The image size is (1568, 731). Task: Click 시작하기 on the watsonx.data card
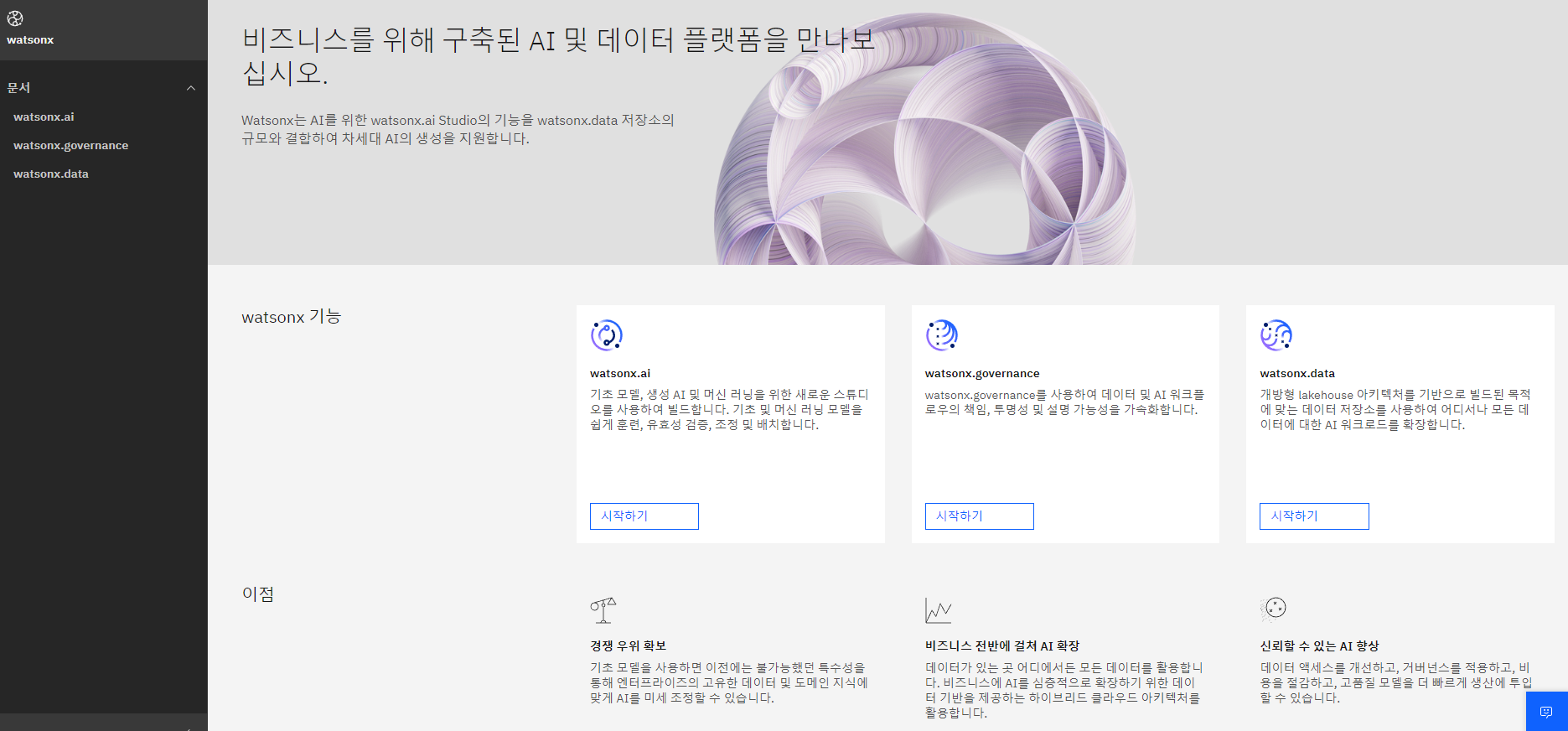(x=1314, y=516)
